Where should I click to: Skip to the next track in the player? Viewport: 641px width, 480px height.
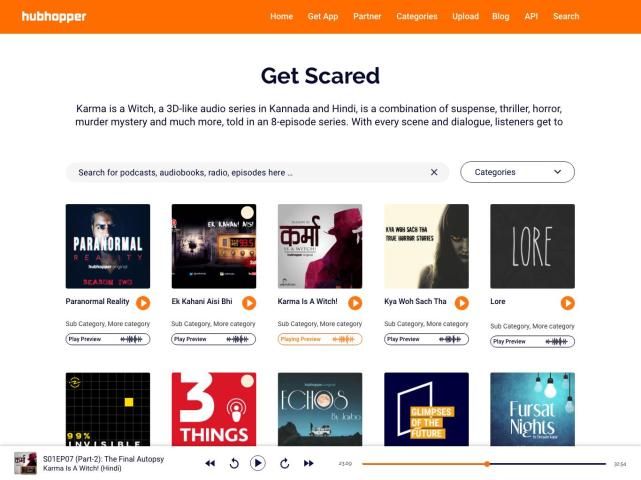click(309, 463)
